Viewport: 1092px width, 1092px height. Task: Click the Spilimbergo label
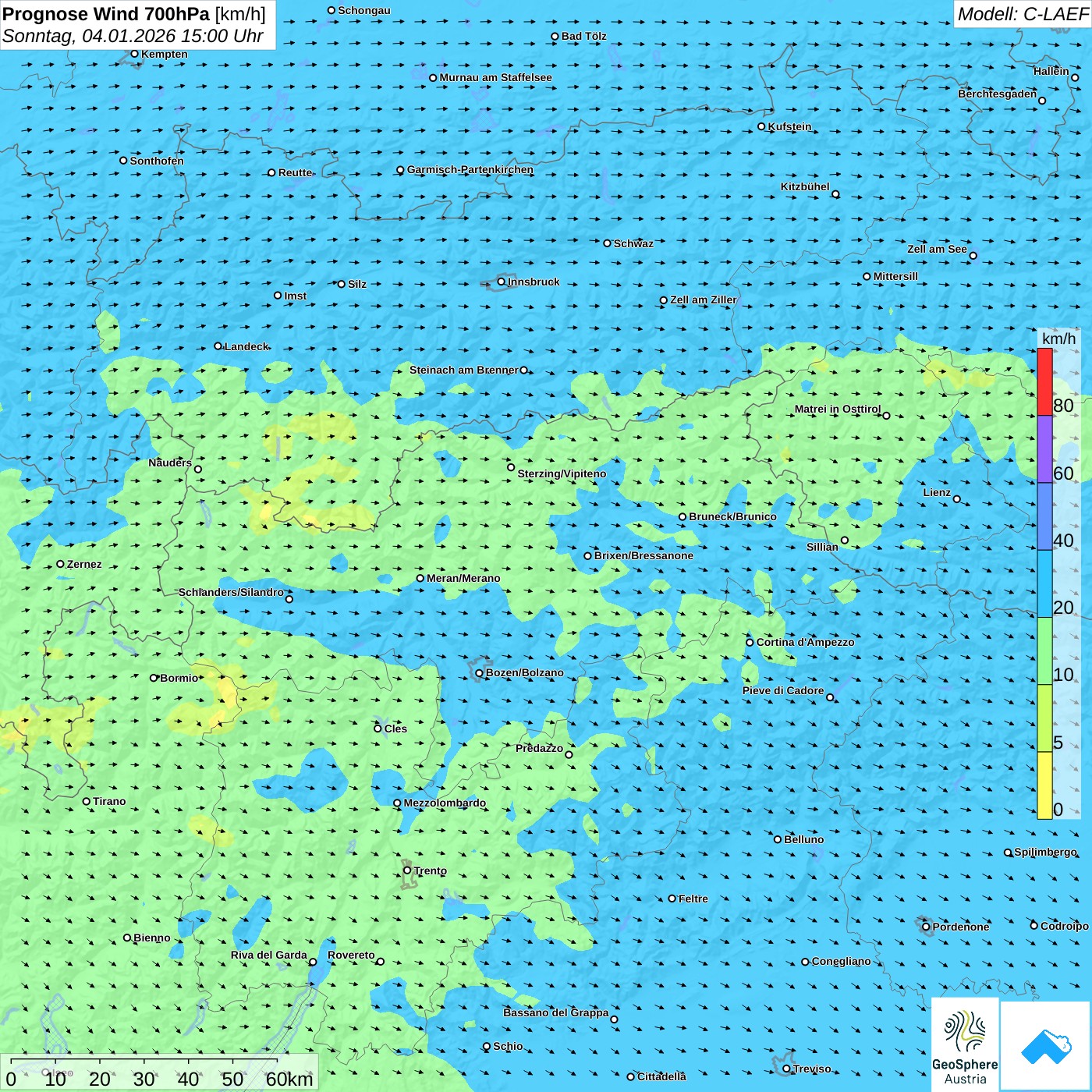(1045, 852)
